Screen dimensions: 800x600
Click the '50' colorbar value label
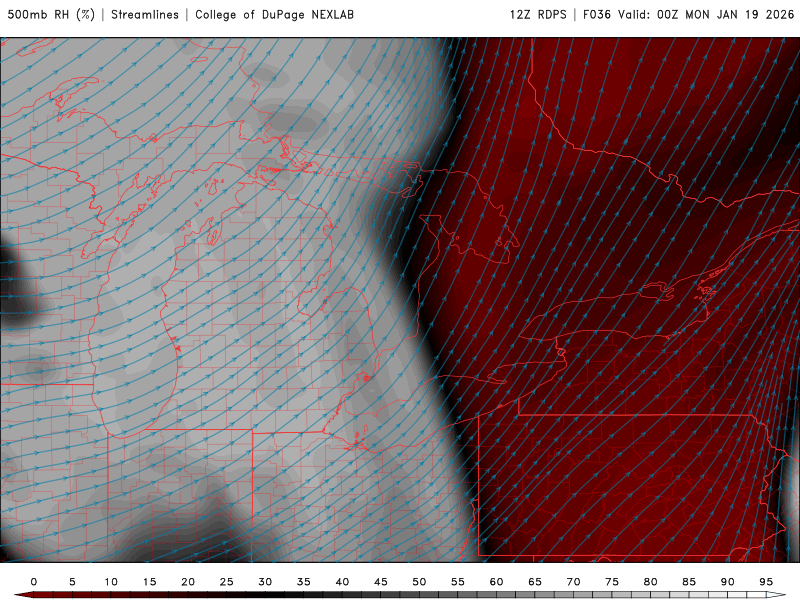pyautogui.click(x=419, y=582)
